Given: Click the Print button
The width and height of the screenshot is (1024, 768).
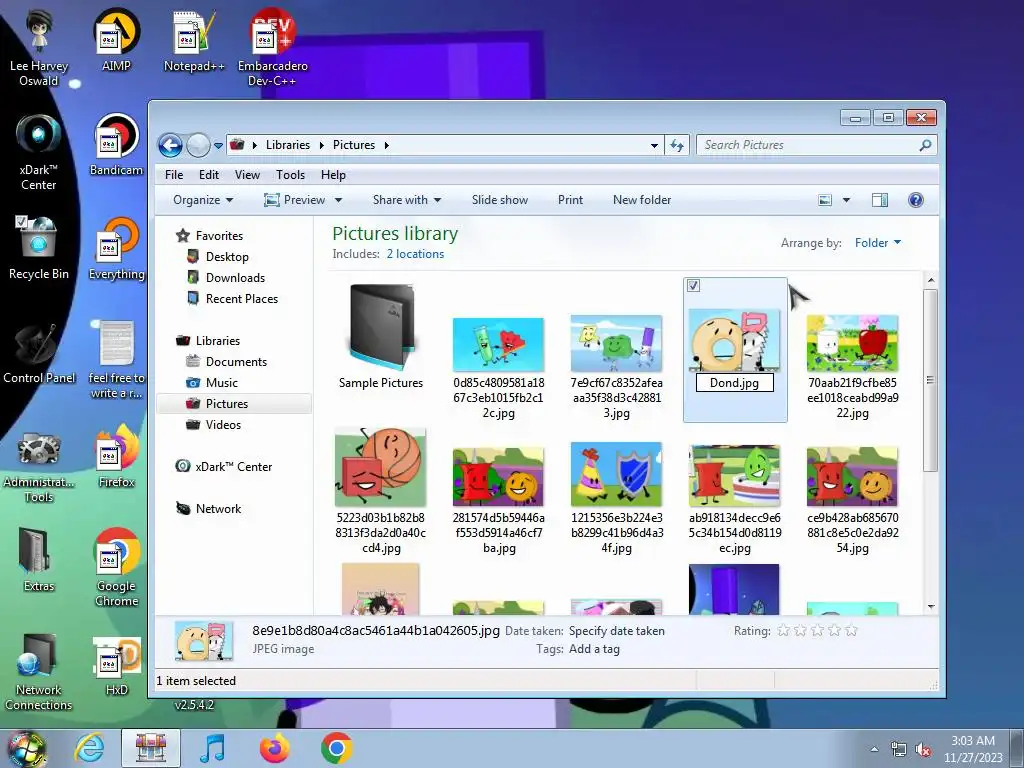Looking at the screenshot, I should [570, 200].
